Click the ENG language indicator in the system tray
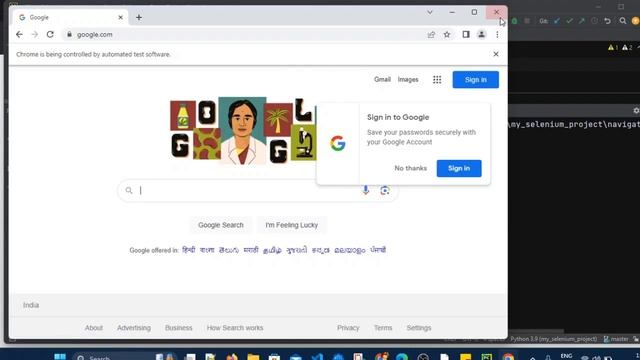This screenshot has height=360, width=640. (x=566, y=356)
